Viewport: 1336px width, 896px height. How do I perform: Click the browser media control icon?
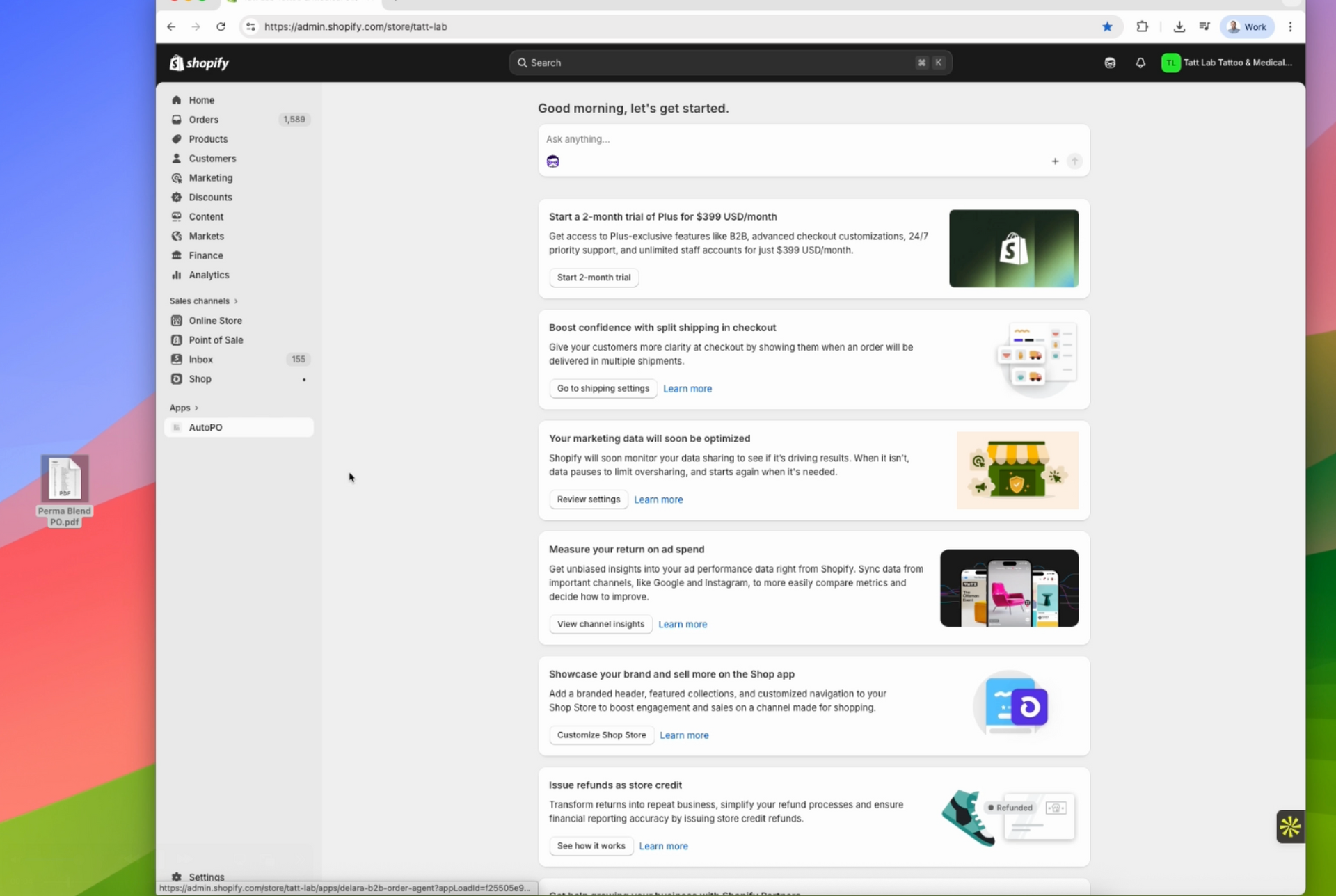[1204, 26]
